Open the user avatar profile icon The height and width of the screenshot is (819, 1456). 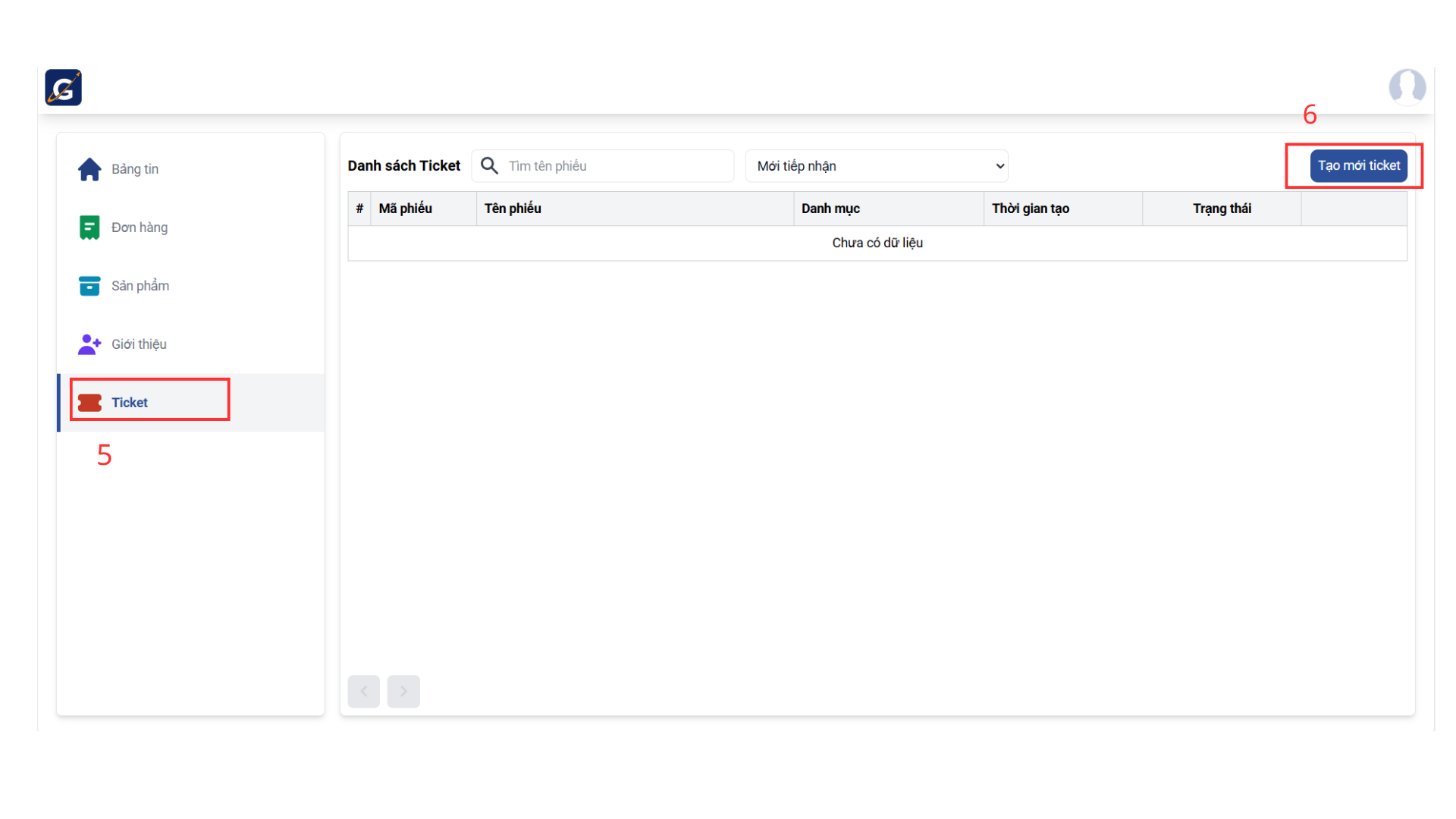coord(1407,86)
